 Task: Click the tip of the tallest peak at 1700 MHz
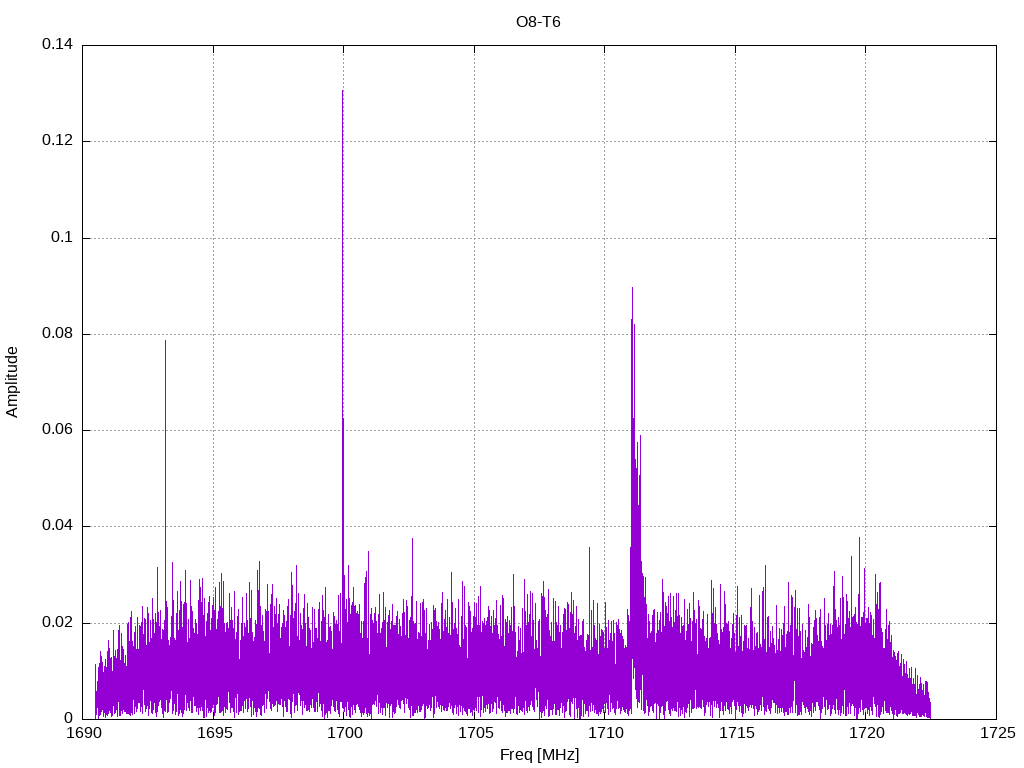pos(343,91)
